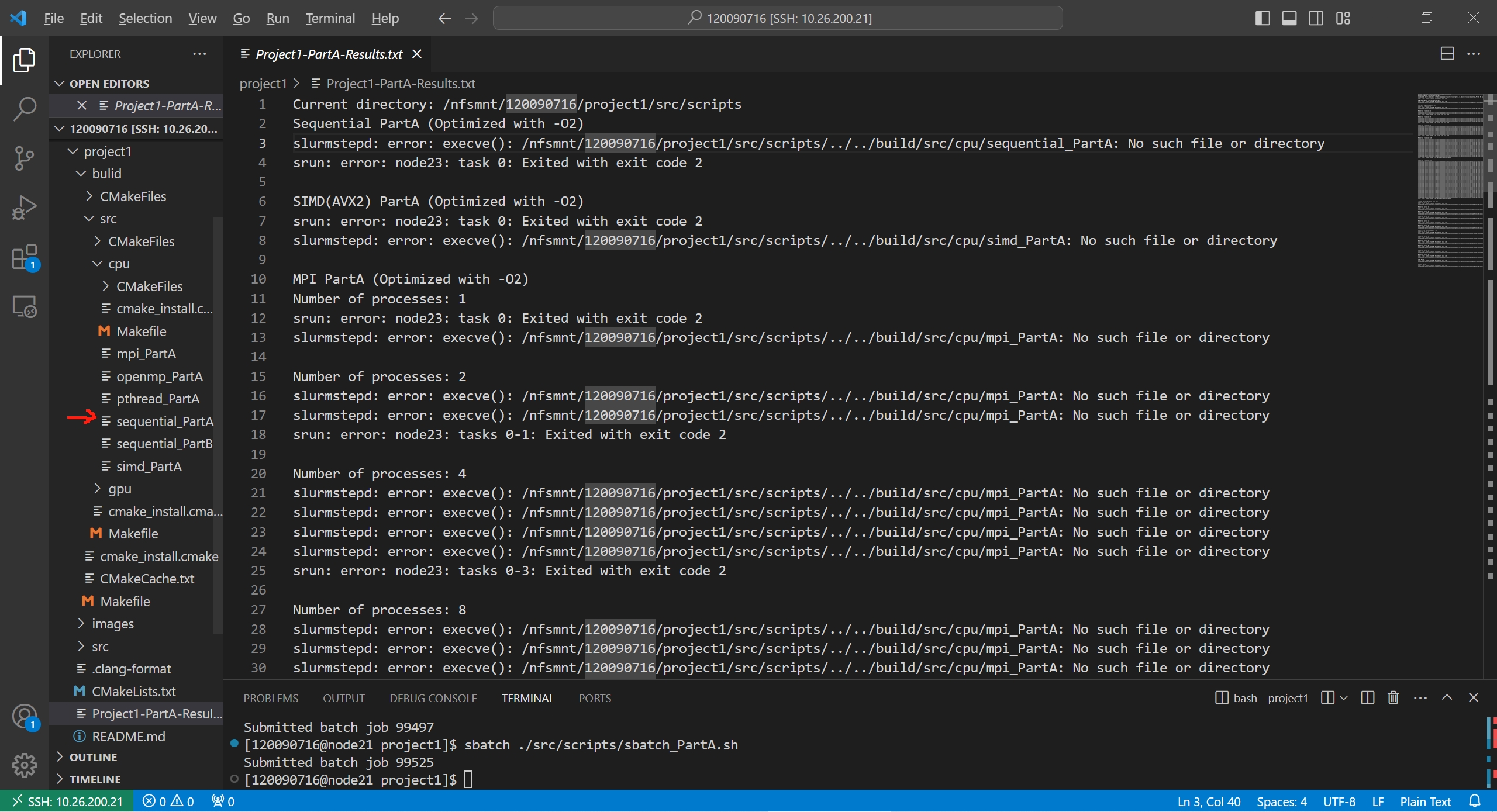Toggle the bottom Panel visibility
Screen dimensions: 1497x812
[x=1289, y=18]
